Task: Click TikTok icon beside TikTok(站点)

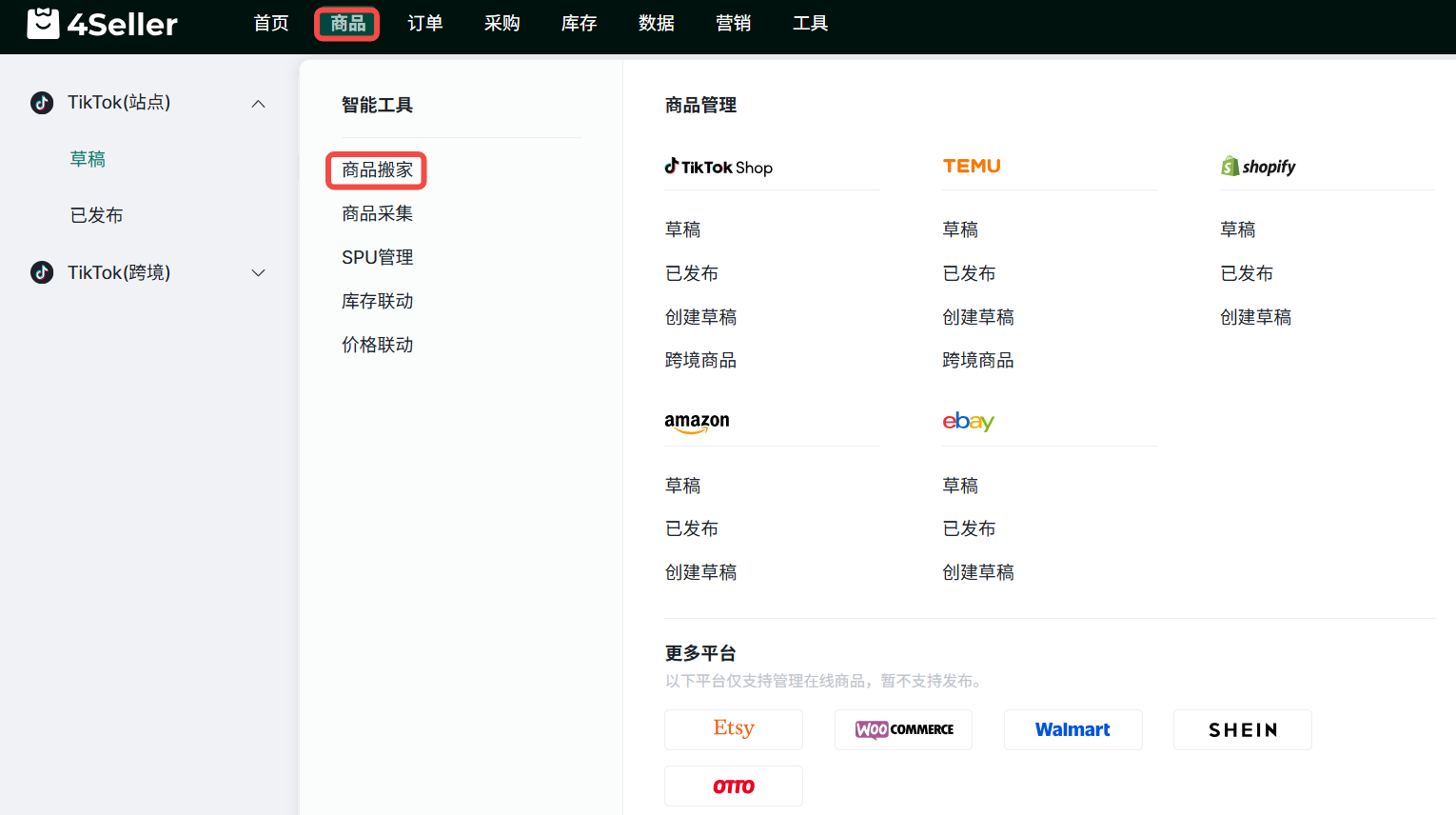Action: (42, 103)
